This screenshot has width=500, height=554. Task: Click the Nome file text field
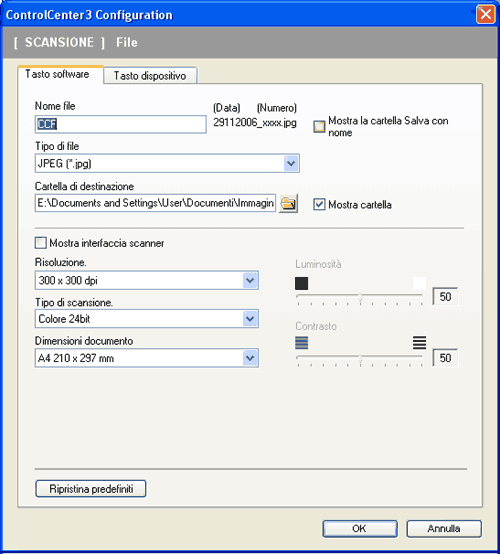[120, 124]
